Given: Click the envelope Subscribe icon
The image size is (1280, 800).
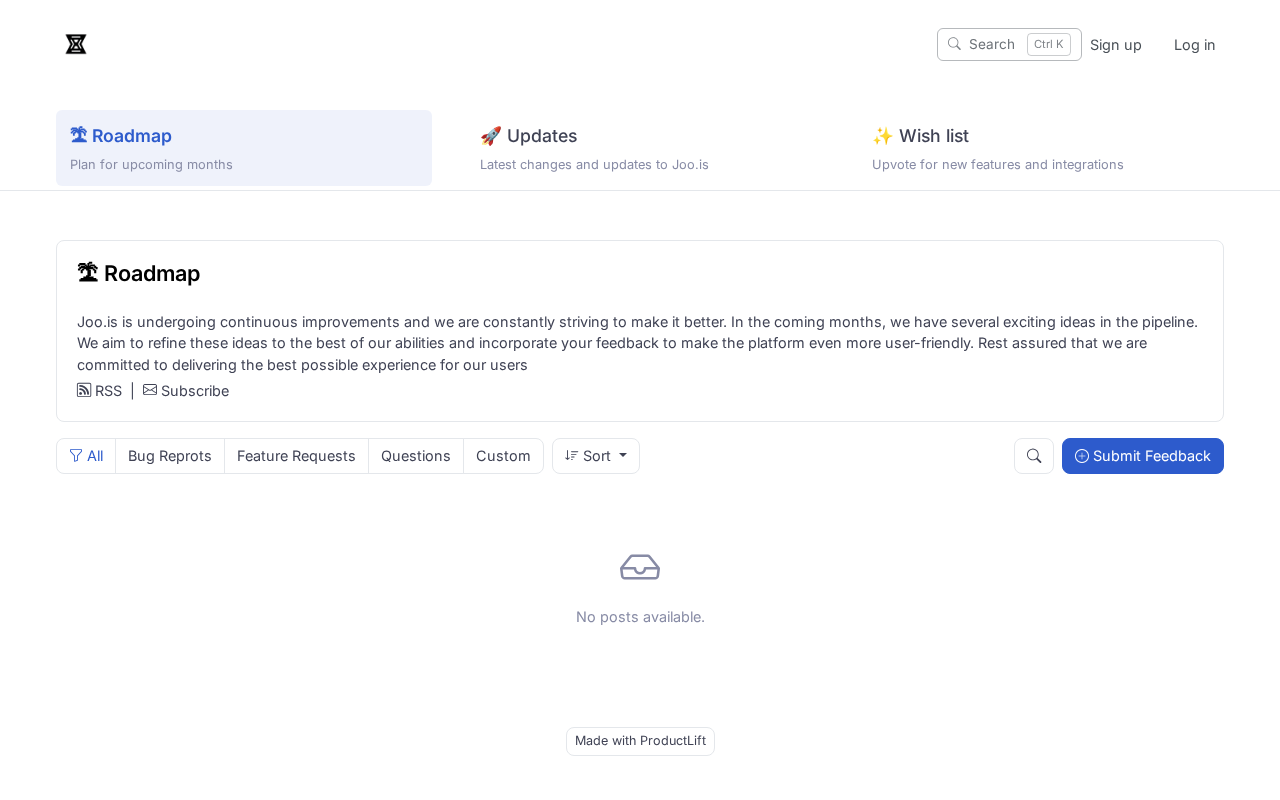Looking at the screenshot, I should (x=150, y=390).
